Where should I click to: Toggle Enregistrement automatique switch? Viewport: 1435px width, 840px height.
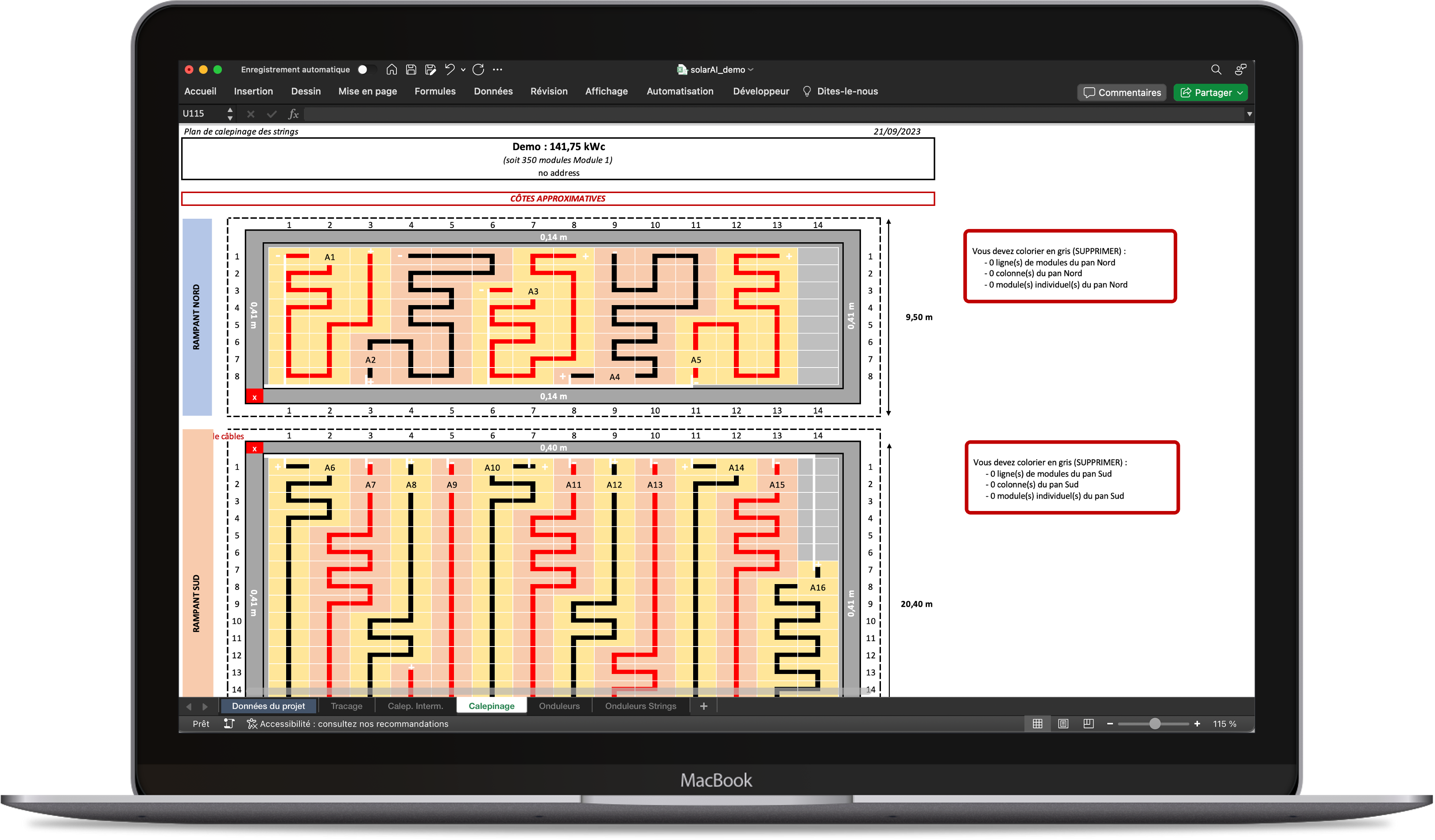(x=366, y=70)
